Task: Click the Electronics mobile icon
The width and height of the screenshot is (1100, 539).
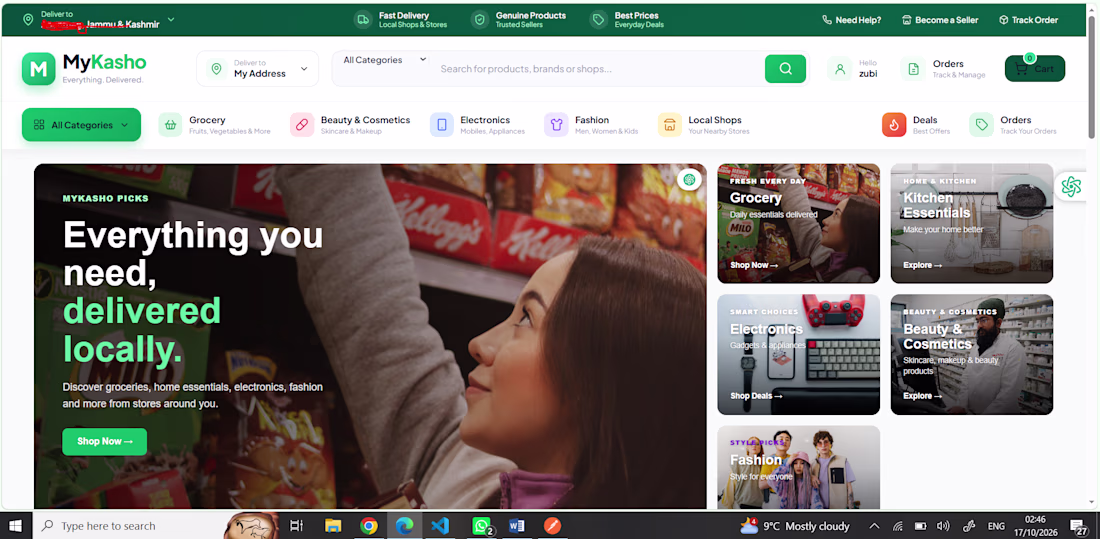Action: [x=442, y=125]
